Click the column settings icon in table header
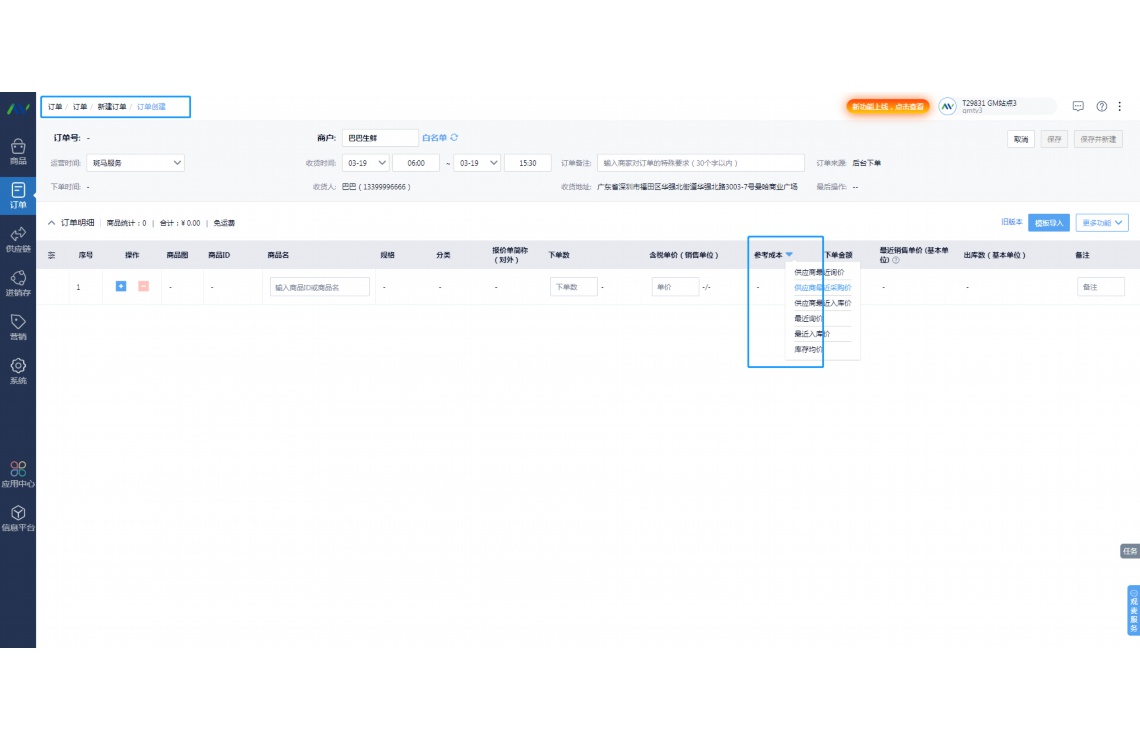This screenshot has height=740, width=1140. click(52, 256)
